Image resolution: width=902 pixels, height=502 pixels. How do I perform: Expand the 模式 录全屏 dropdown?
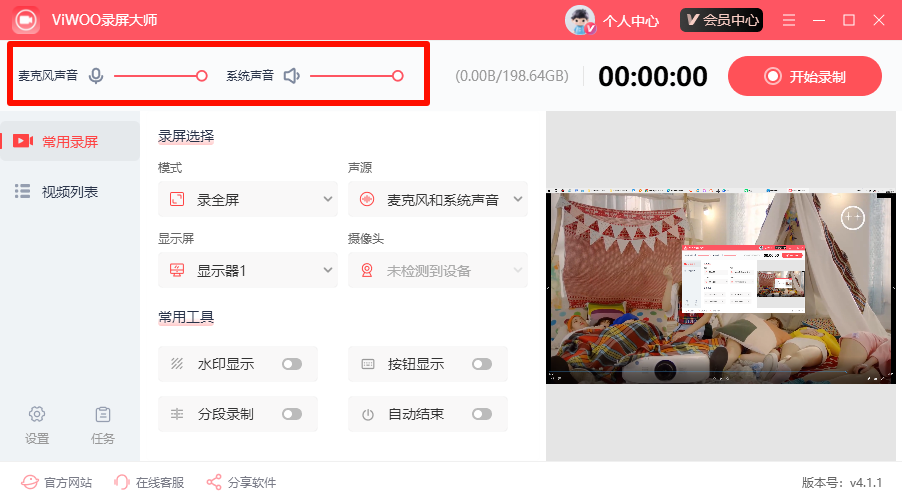point(248,200)
